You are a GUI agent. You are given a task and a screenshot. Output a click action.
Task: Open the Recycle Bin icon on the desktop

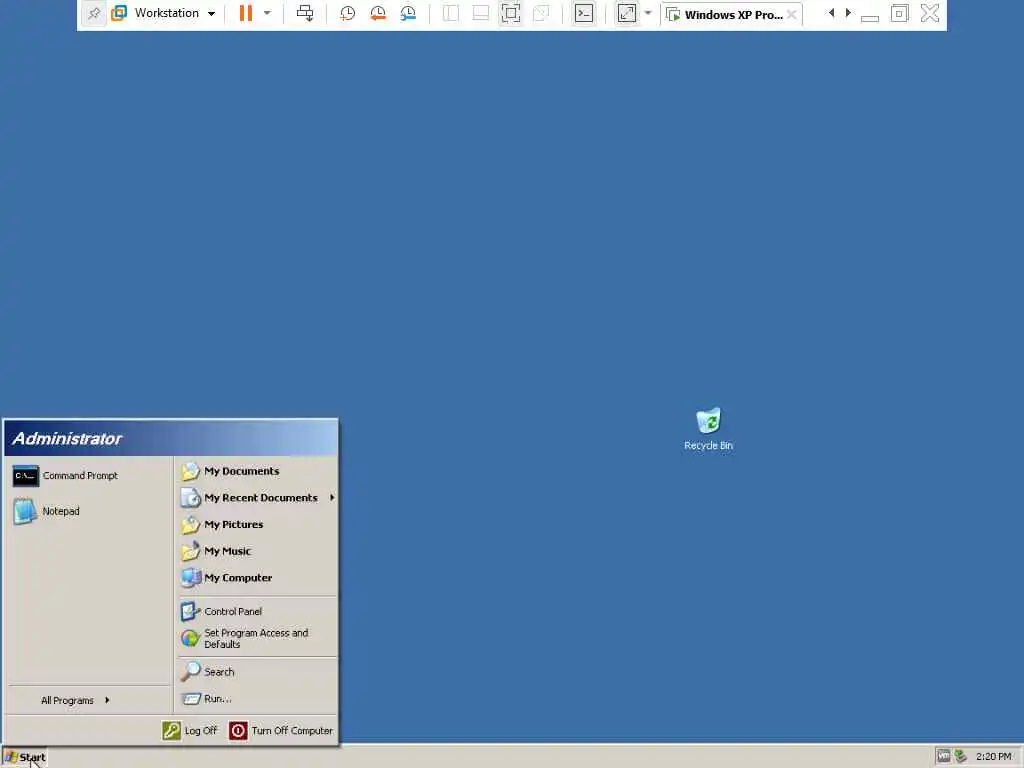pos(709,428)
